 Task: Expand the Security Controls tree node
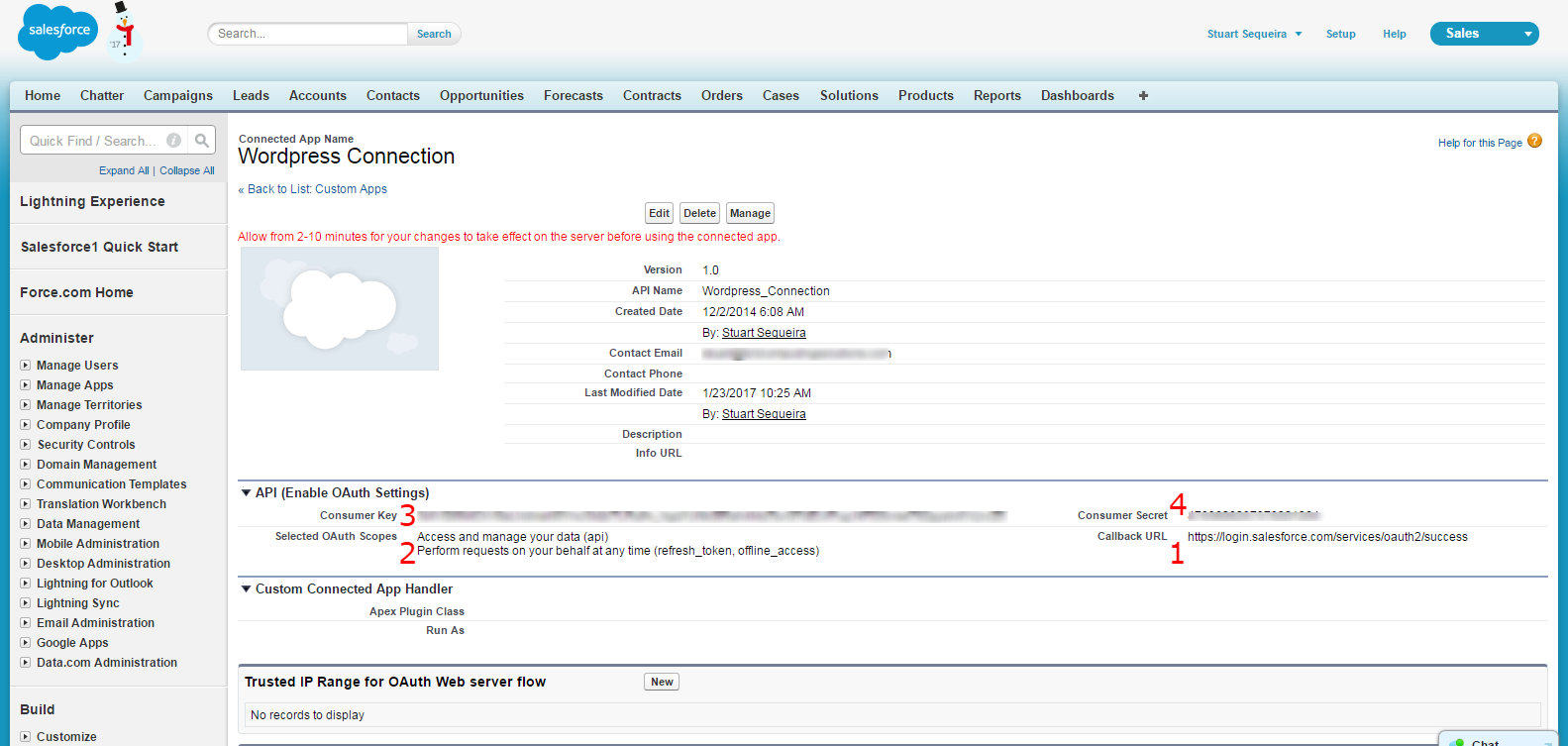[x=26, y=445]
